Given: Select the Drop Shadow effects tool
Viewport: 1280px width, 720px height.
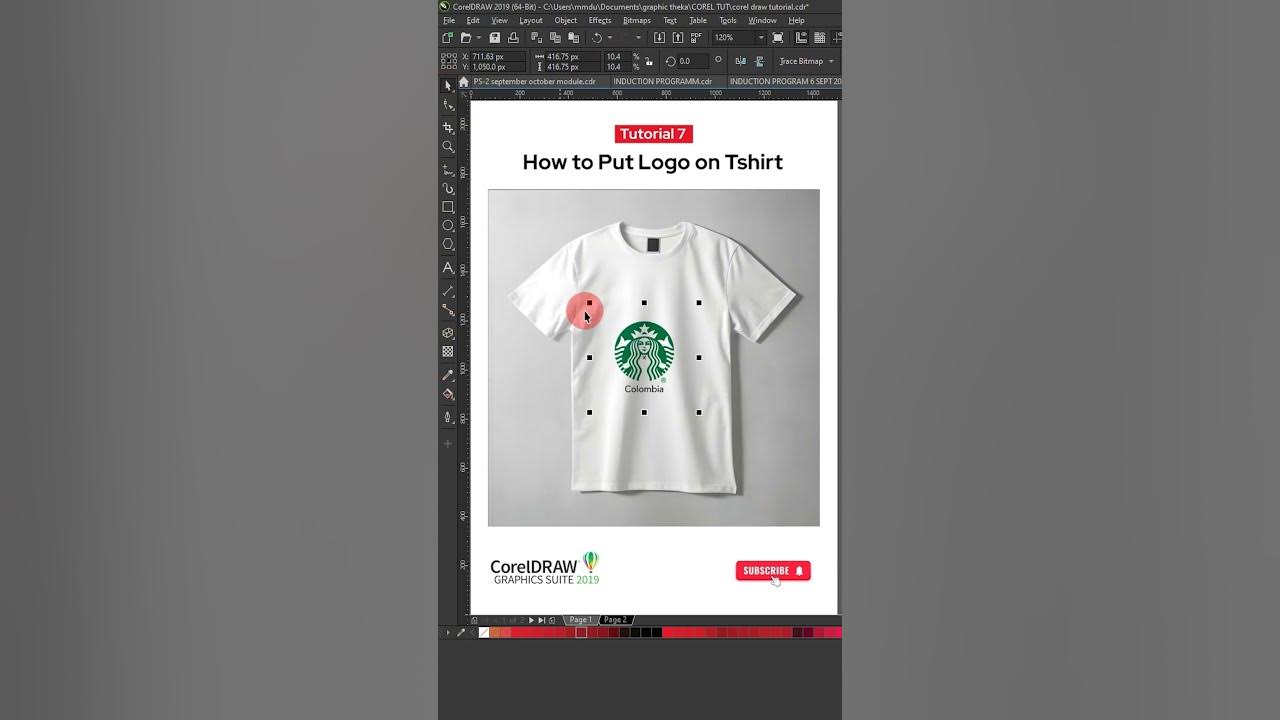Looking at the screenshot, I should click(448, 333).
